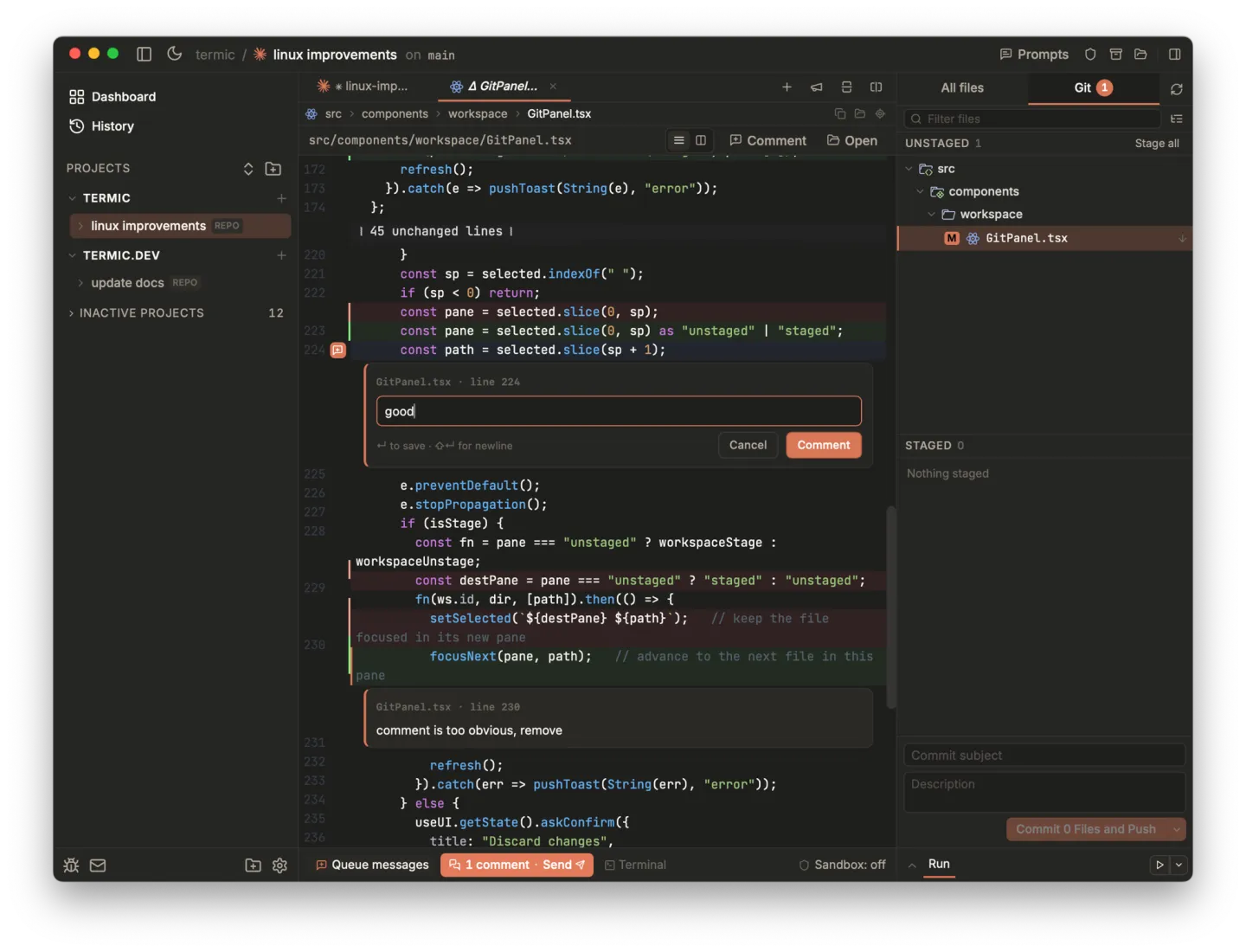1246x952 pixels.
Task: Open settings gear in sidebar footer
Action: coord(279,865)
